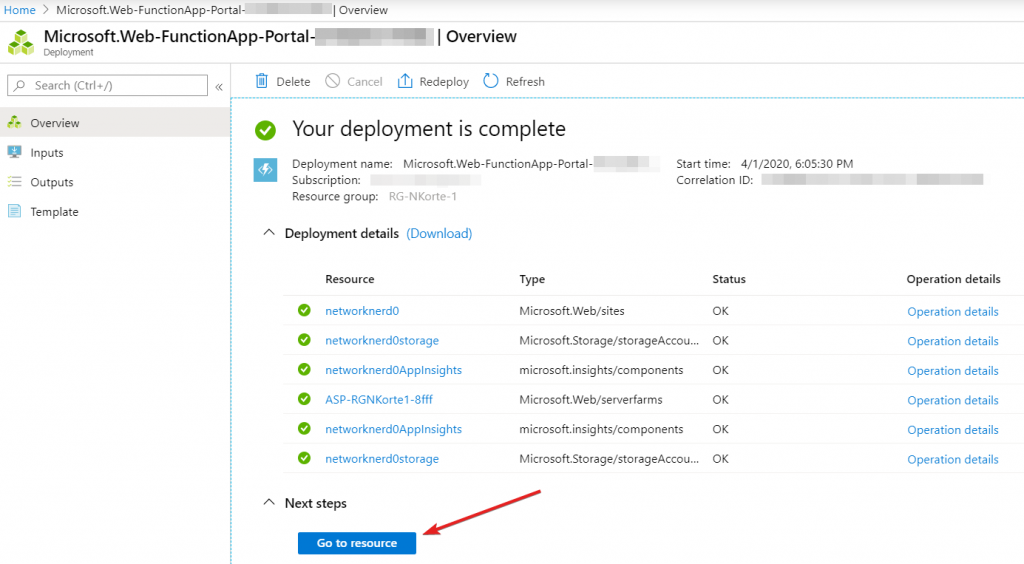
Task: Click the Operation details column header
Action: click(953, 279)
